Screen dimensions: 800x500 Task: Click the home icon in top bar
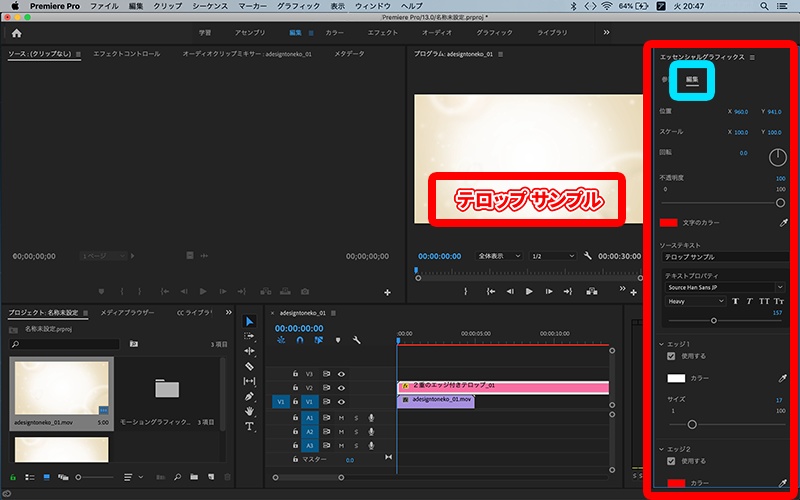16,32
